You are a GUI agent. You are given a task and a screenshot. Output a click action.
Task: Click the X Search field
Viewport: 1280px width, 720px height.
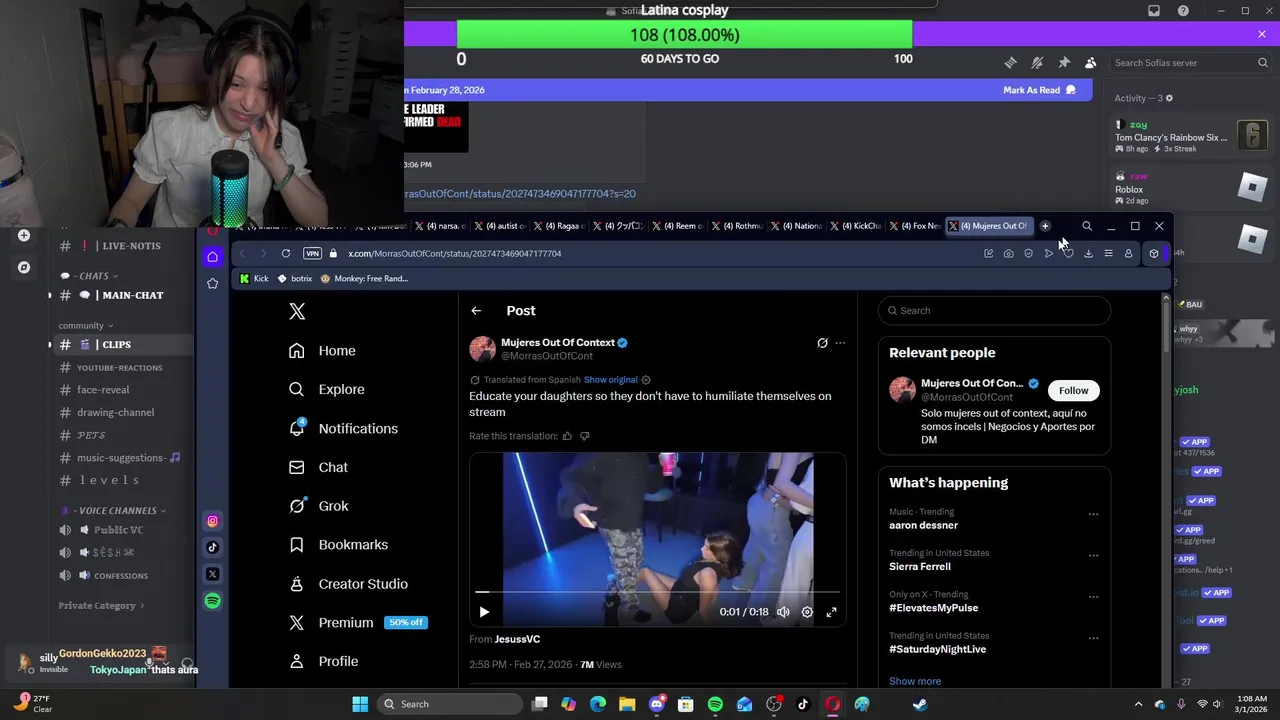[995, 311]
